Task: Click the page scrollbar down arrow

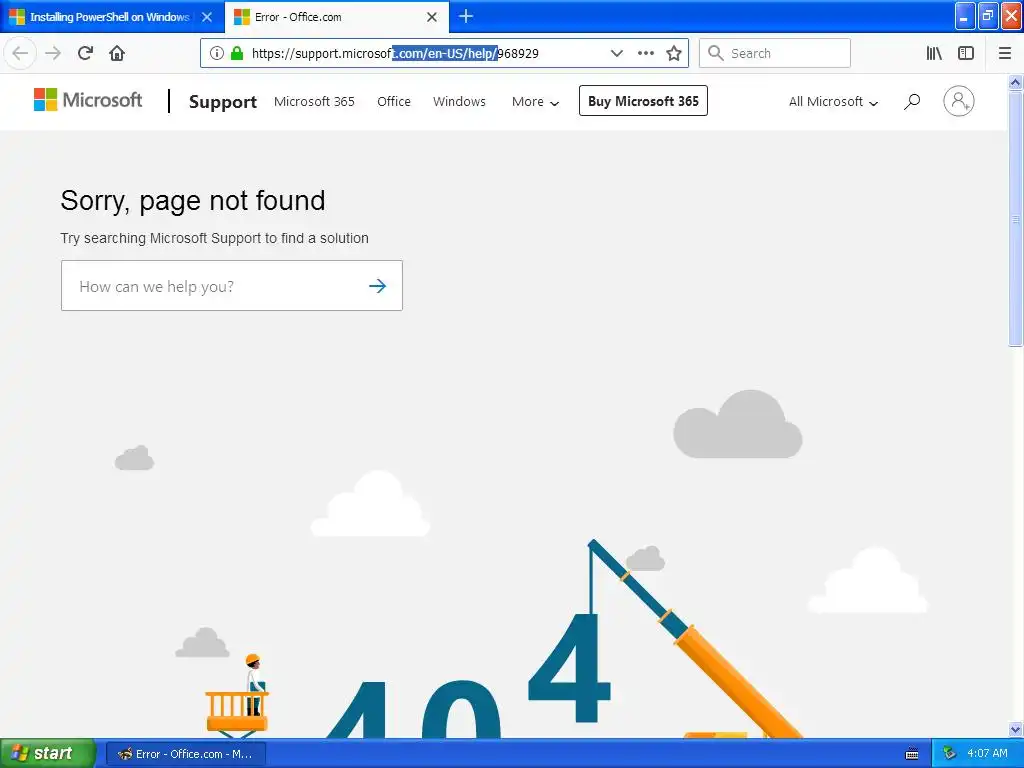Action: point(1016,729)
